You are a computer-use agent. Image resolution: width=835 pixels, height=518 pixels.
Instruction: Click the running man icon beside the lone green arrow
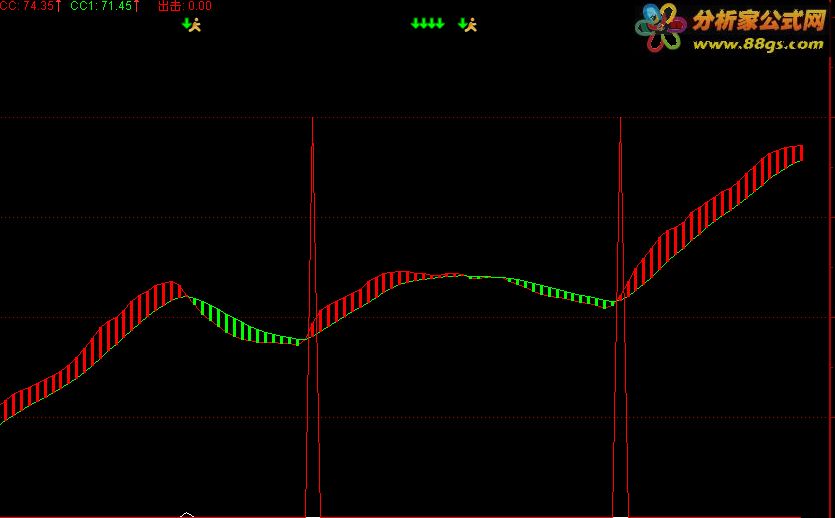pos(196,24)
